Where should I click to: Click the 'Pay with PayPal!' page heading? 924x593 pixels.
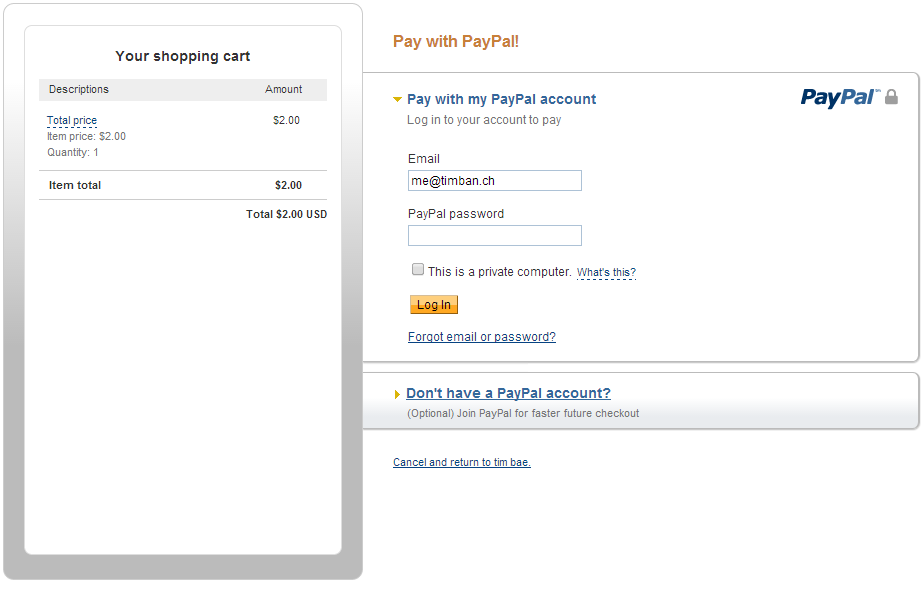[x=456, y=42]
